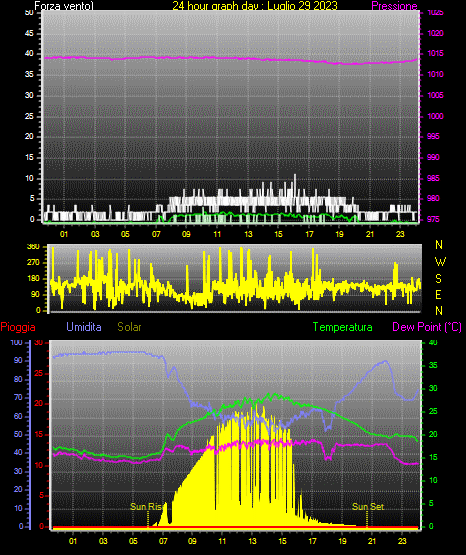Click the magenta pressure line above hour 09
Screen dimensions: 466x555
(186, 57)
